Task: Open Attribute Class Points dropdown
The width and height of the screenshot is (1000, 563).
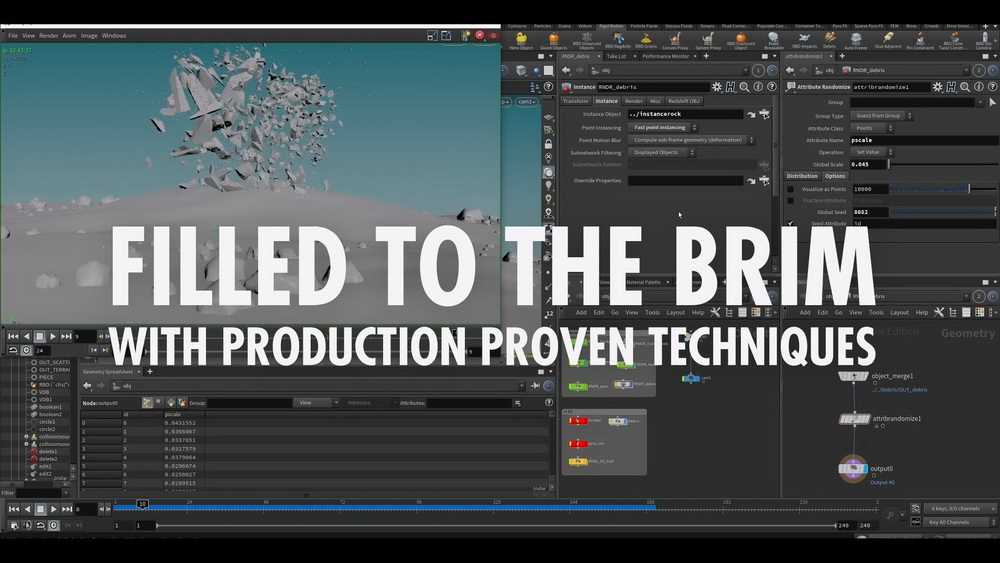Action: (x=872, y=128)
